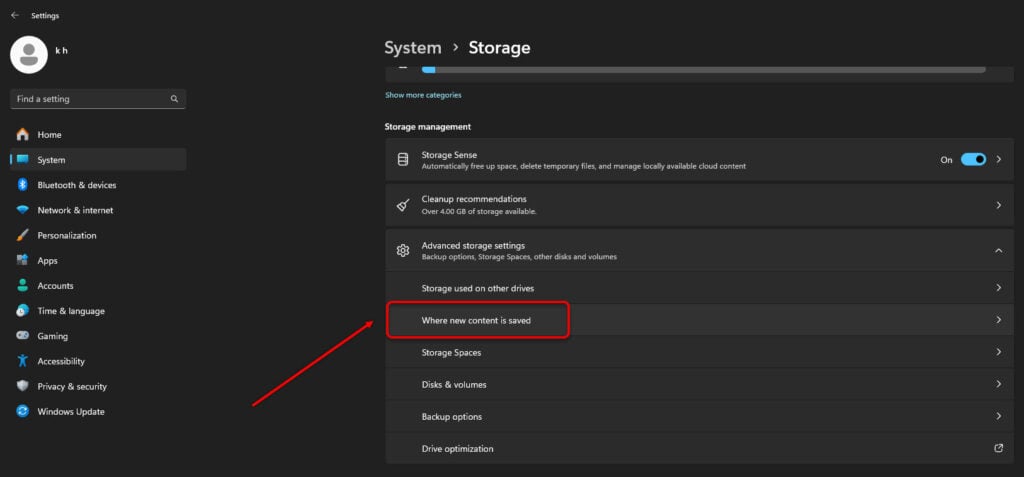Viewport: 1024px width, 477px height.
Task: Click the System monitor icon
Action: pyautogui.click(x=23, y=159)
